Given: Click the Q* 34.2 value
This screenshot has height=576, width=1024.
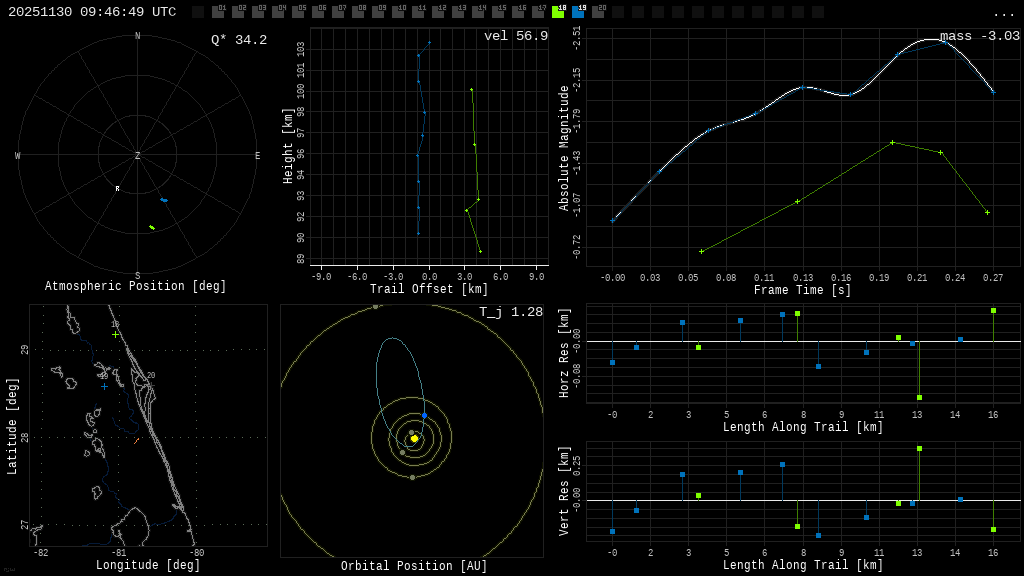Looking at the screenshot, I should coord(239,40).
